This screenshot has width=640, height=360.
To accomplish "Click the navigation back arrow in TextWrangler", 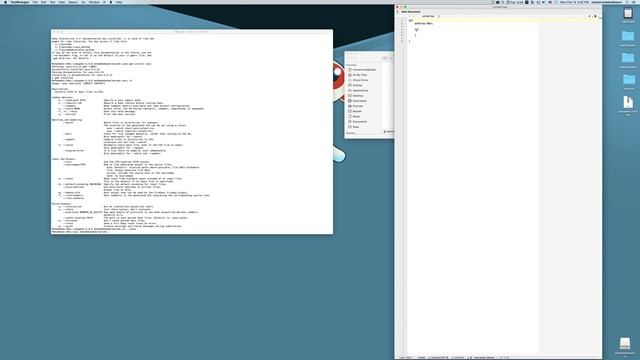I will pyautogui.click(x=409, y=16).
